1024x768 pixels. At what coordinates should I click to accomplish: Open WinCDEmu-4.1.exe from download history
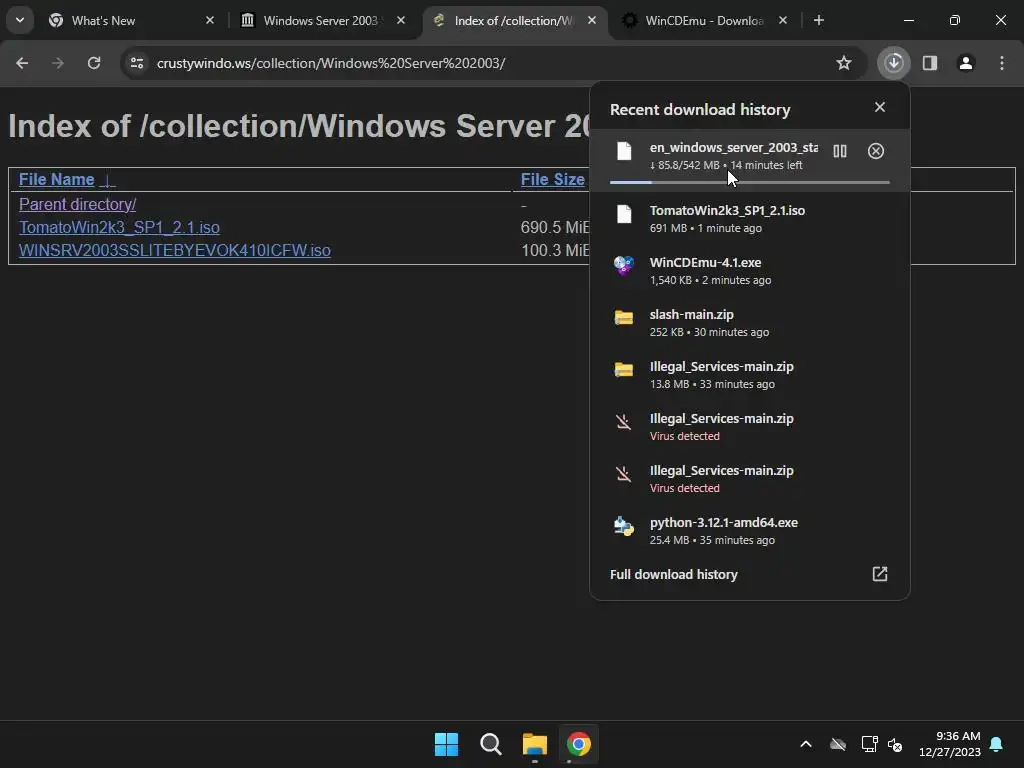coord(750,270)
